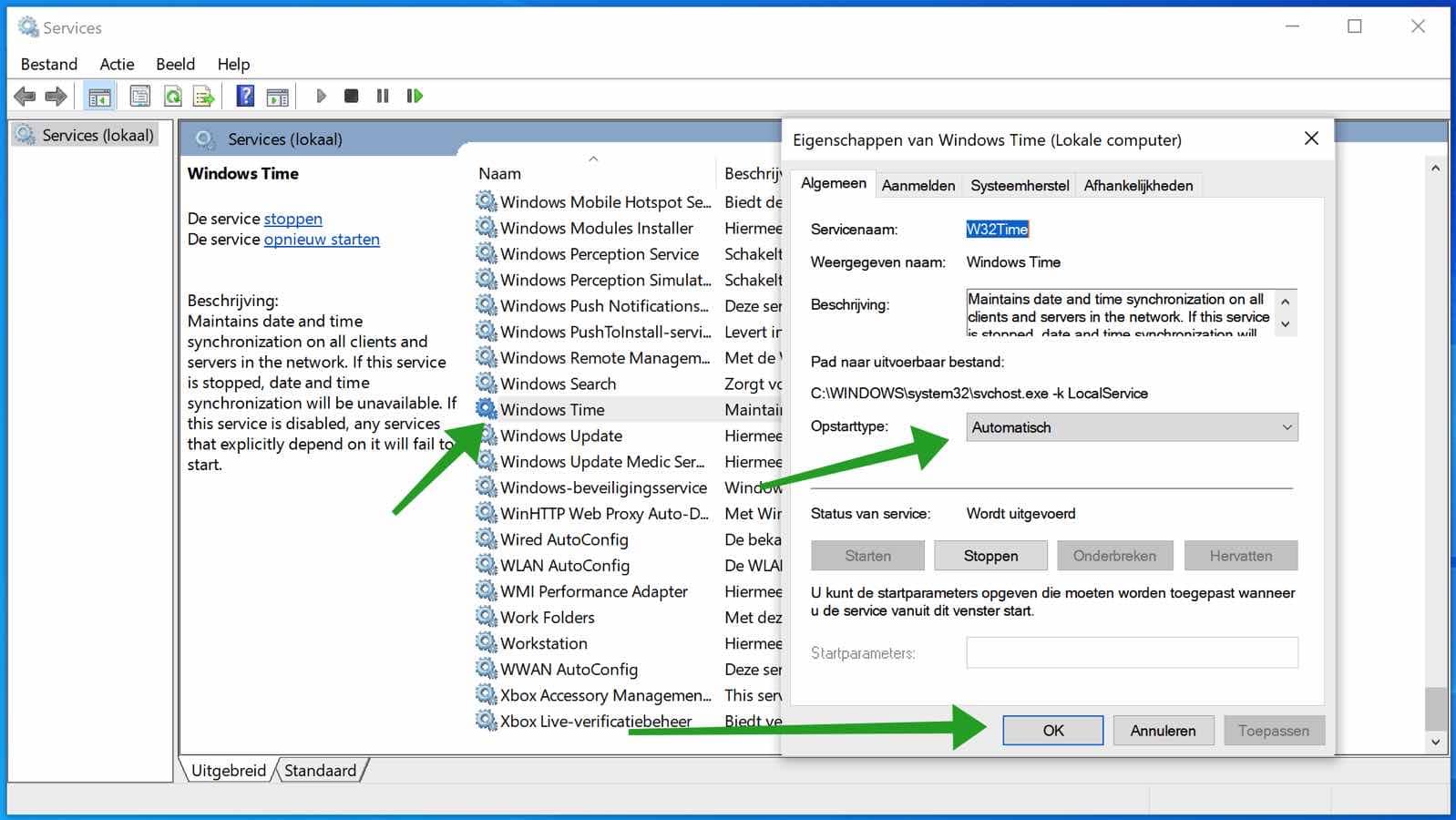Select the Windows Perception Service row
This screenshot has width=1456, height=820.
point(627,253)
